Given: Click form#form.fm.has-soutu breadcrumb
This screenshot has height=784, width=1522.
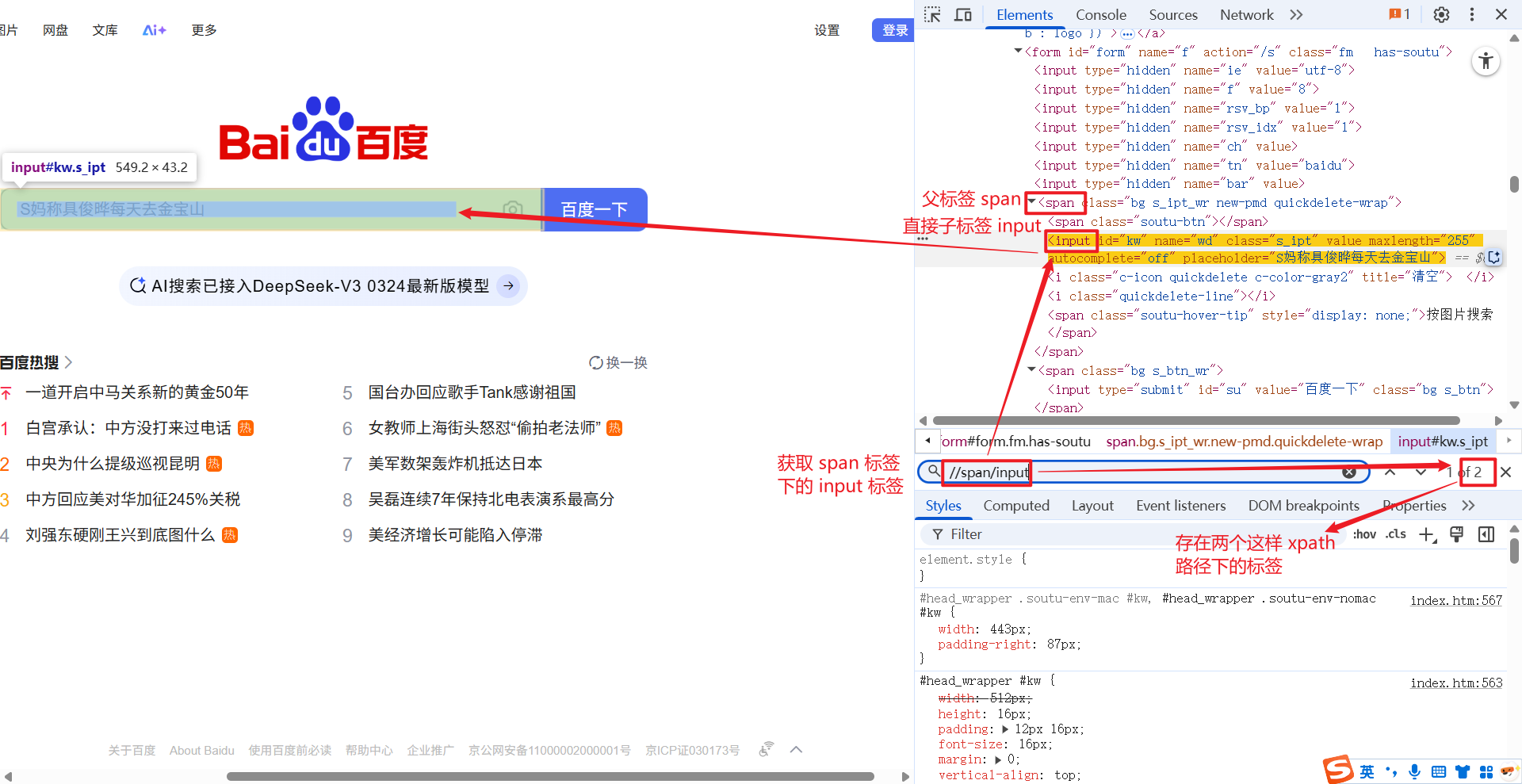Looking at the screenshot, I should tap(1015, 442).
